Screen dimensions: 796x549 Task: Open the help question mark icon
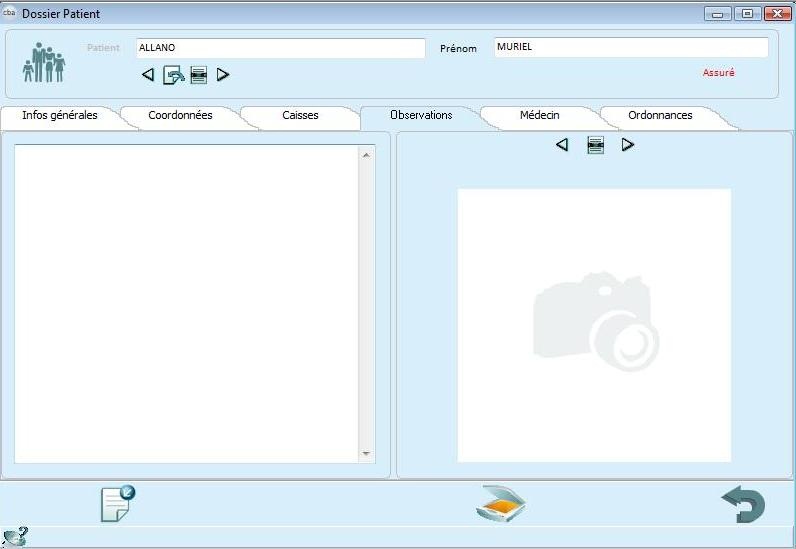point(15,537)
